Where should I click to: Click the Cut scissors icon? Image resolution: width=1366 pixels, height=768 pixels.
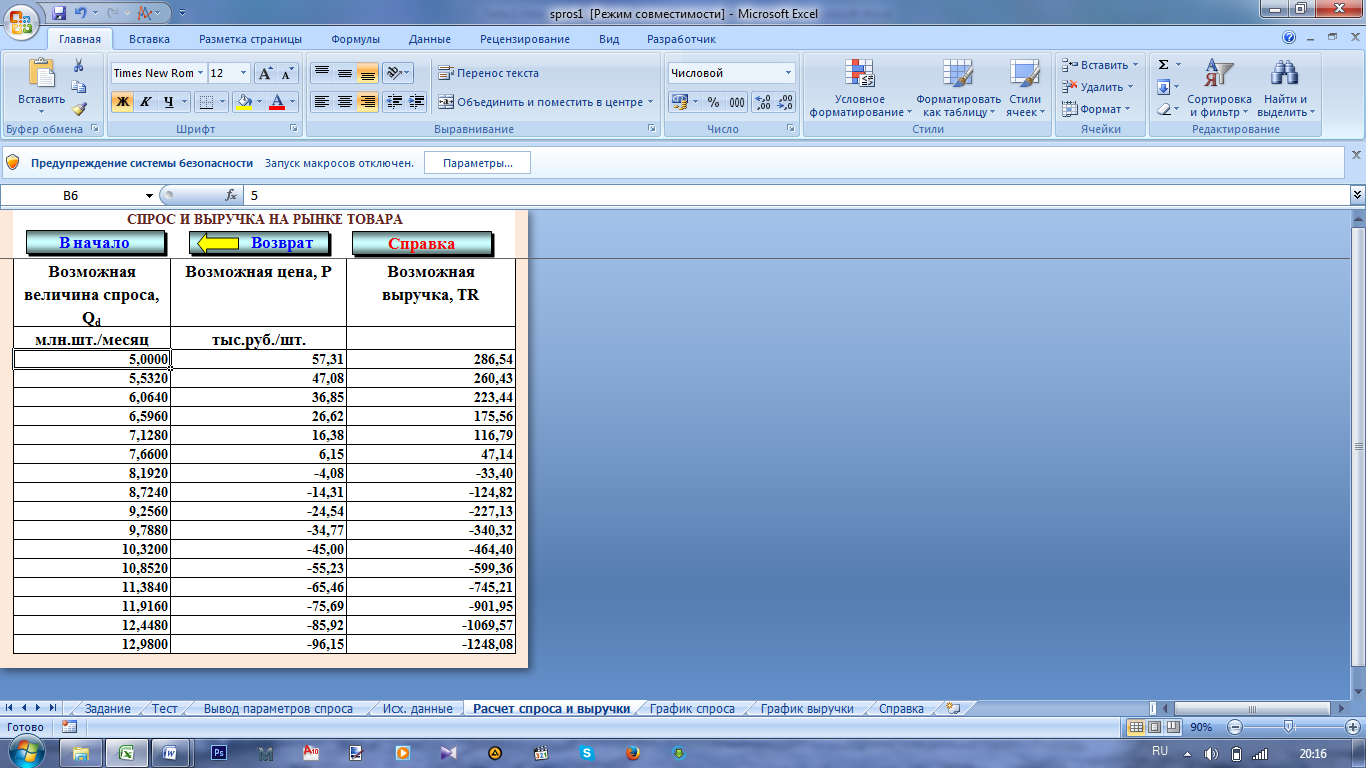pos(79,65)
